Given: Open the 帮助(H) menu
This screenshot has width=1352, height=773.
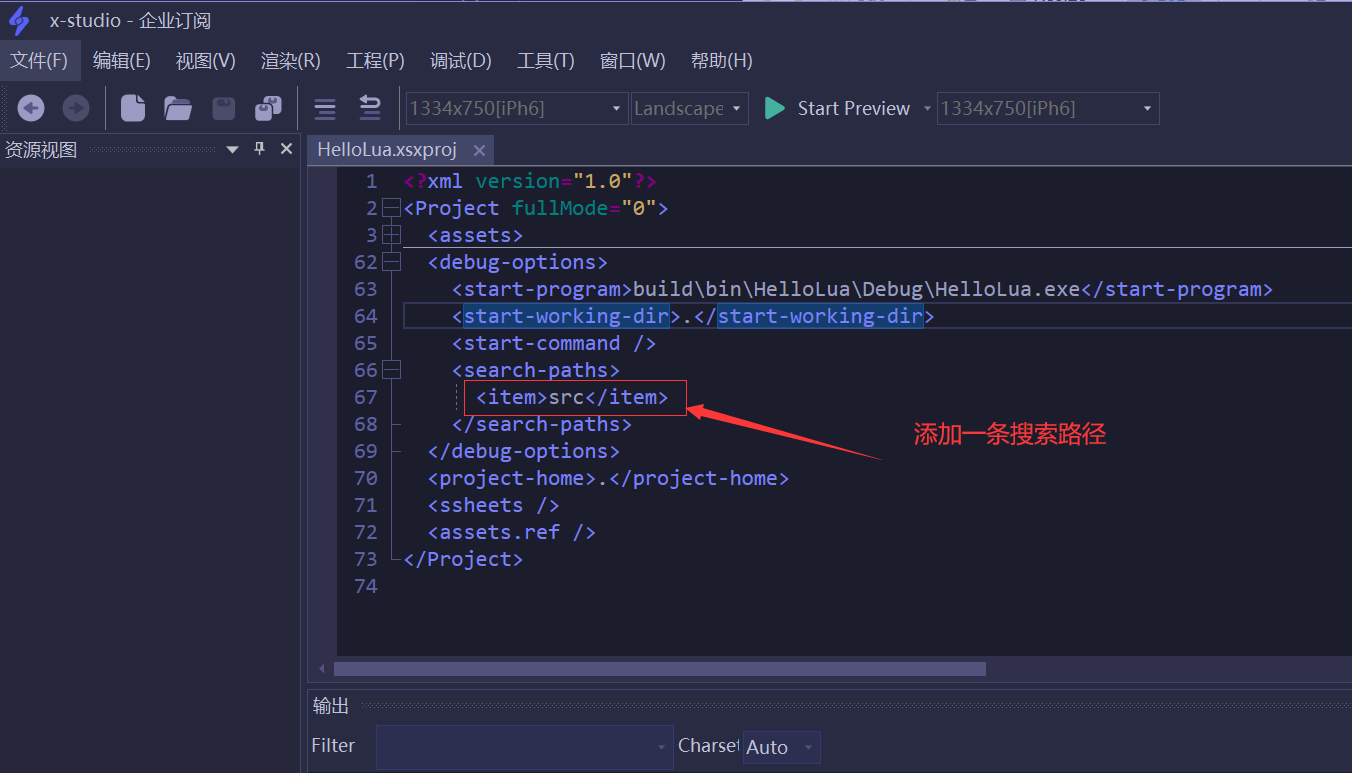Looking at the screenshot, I should click(722, 61).
